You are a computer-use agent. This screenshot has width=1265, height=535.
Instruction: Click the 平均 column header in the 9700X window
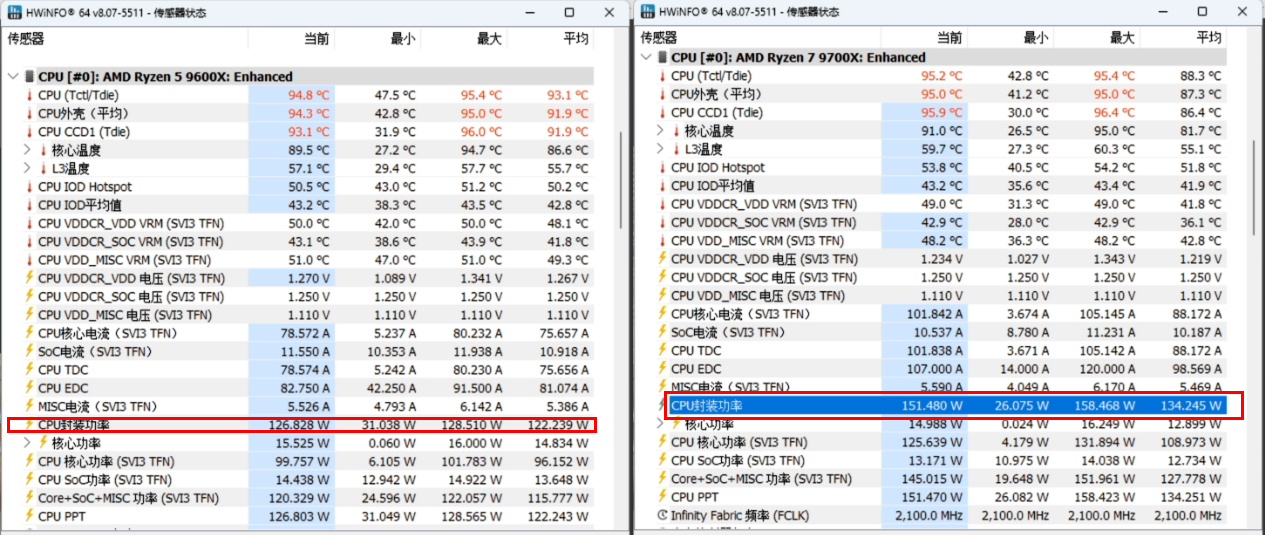click(1208, 38)
